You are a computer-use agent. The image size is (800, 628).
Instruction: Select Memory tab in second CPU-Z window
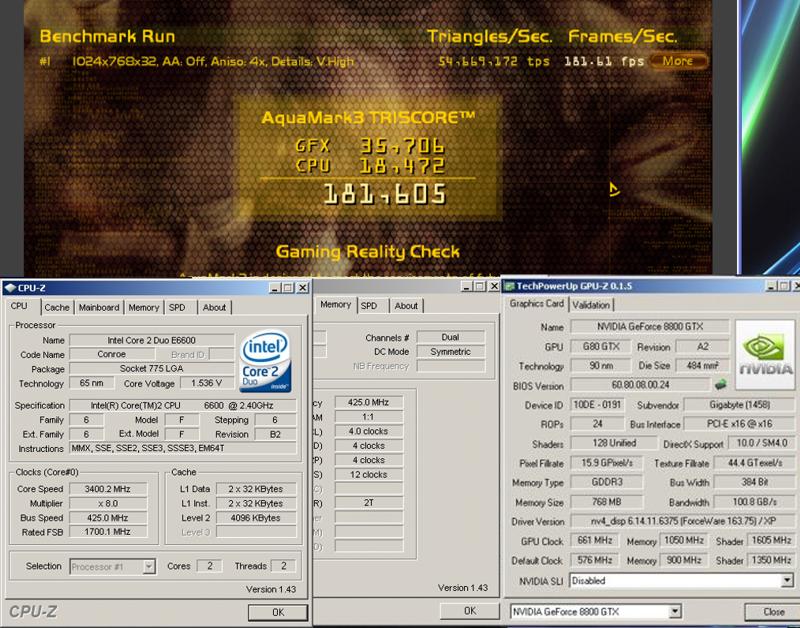pos(336,305)
